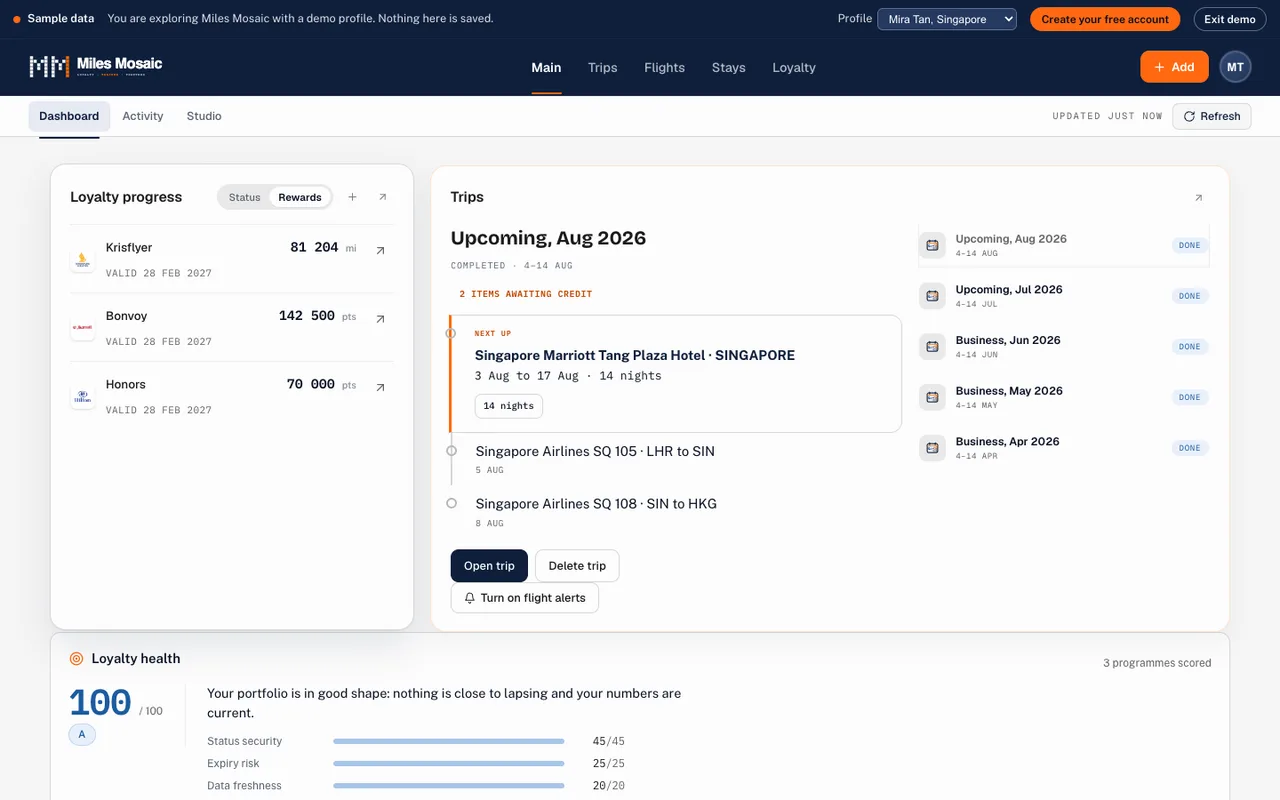This screenshot has height=800, width=1280.
Task: Click the Open trip button
Action: (489, 566)
